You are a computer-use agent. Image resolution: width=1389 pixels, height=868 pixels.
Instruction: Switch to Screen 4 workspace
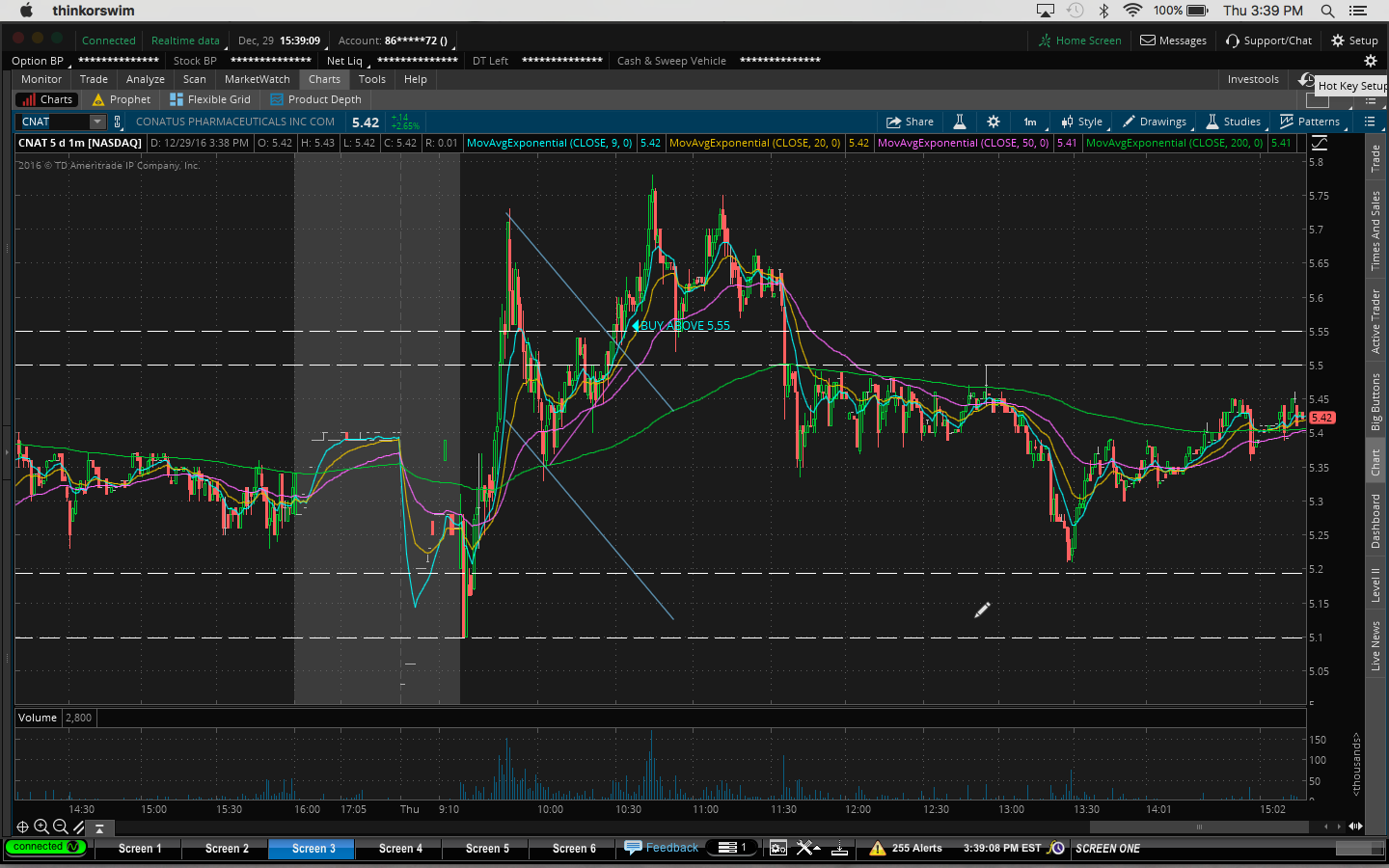pos(400,849)
